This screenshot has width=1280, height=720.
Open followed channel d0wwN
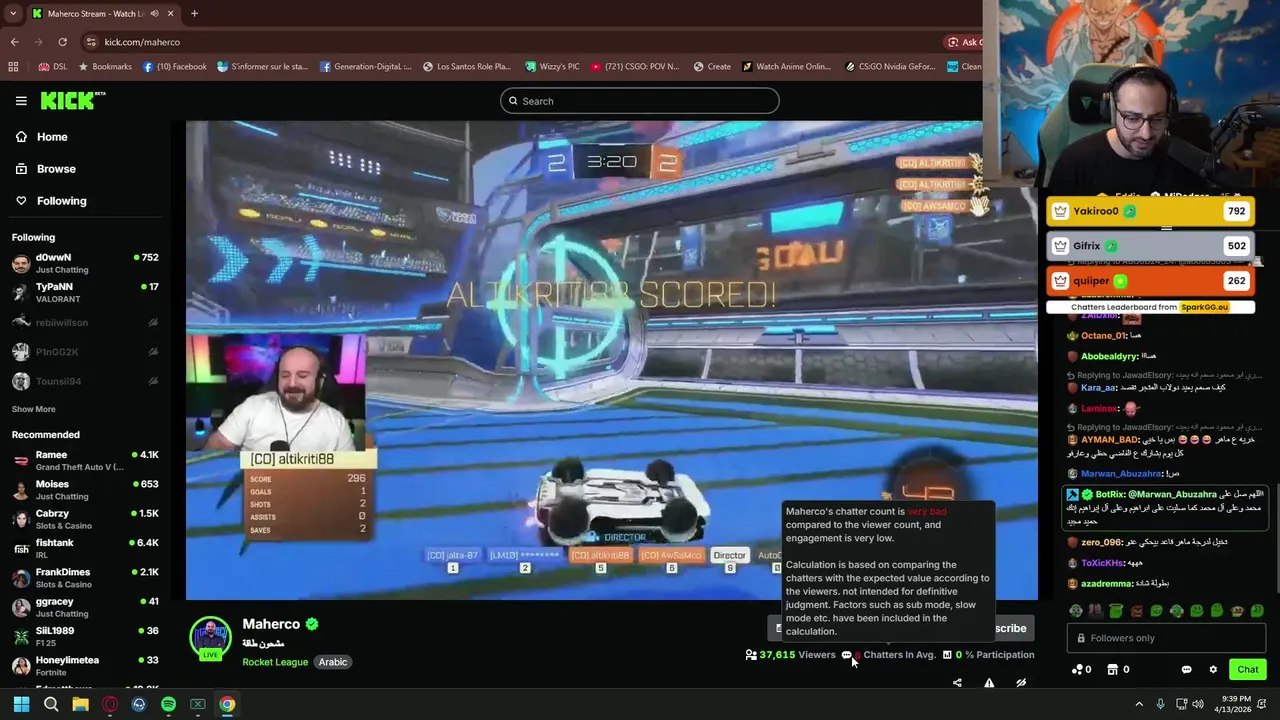[x=85, y=263]
